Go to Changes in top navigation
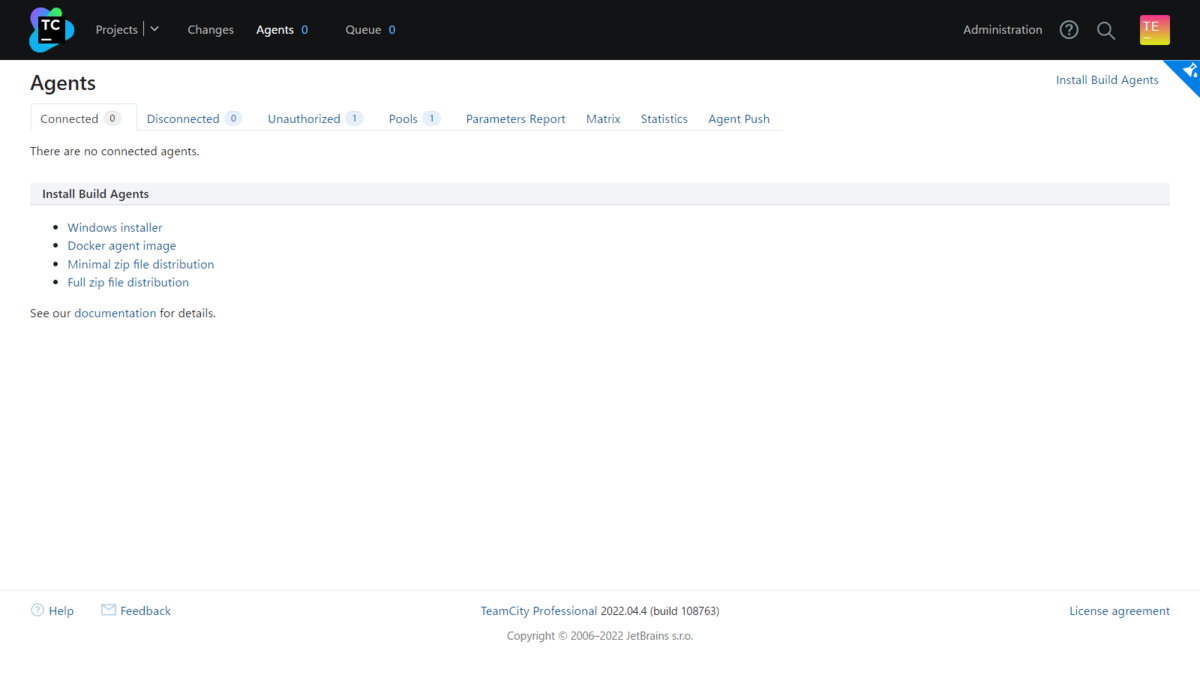This screenshot has height=675, width=1200. pos(210,30)
